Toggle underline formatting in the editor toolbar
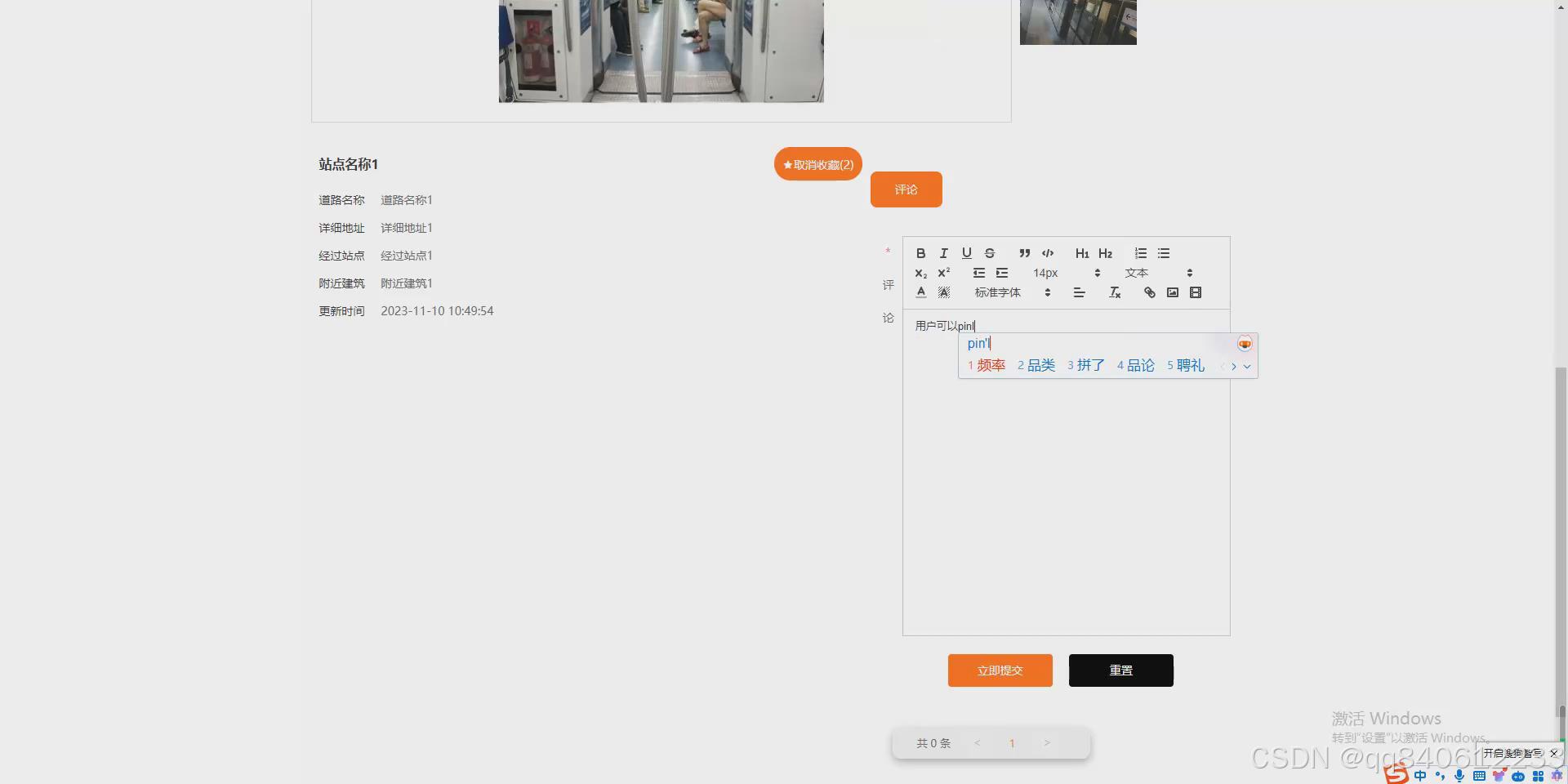This screenshot has width=1568, height=784. (x=966, y=253)
